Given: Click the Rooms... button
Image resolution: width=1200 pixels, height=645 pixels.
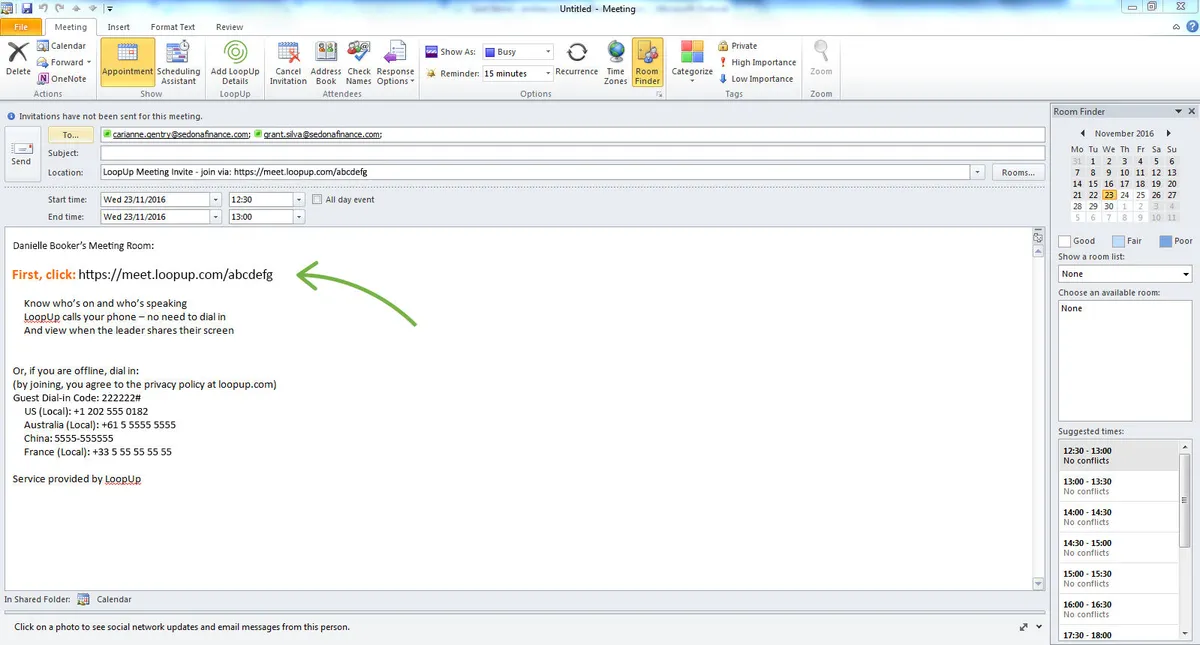Looking at the screenshot, I should tap(1018, 172).
